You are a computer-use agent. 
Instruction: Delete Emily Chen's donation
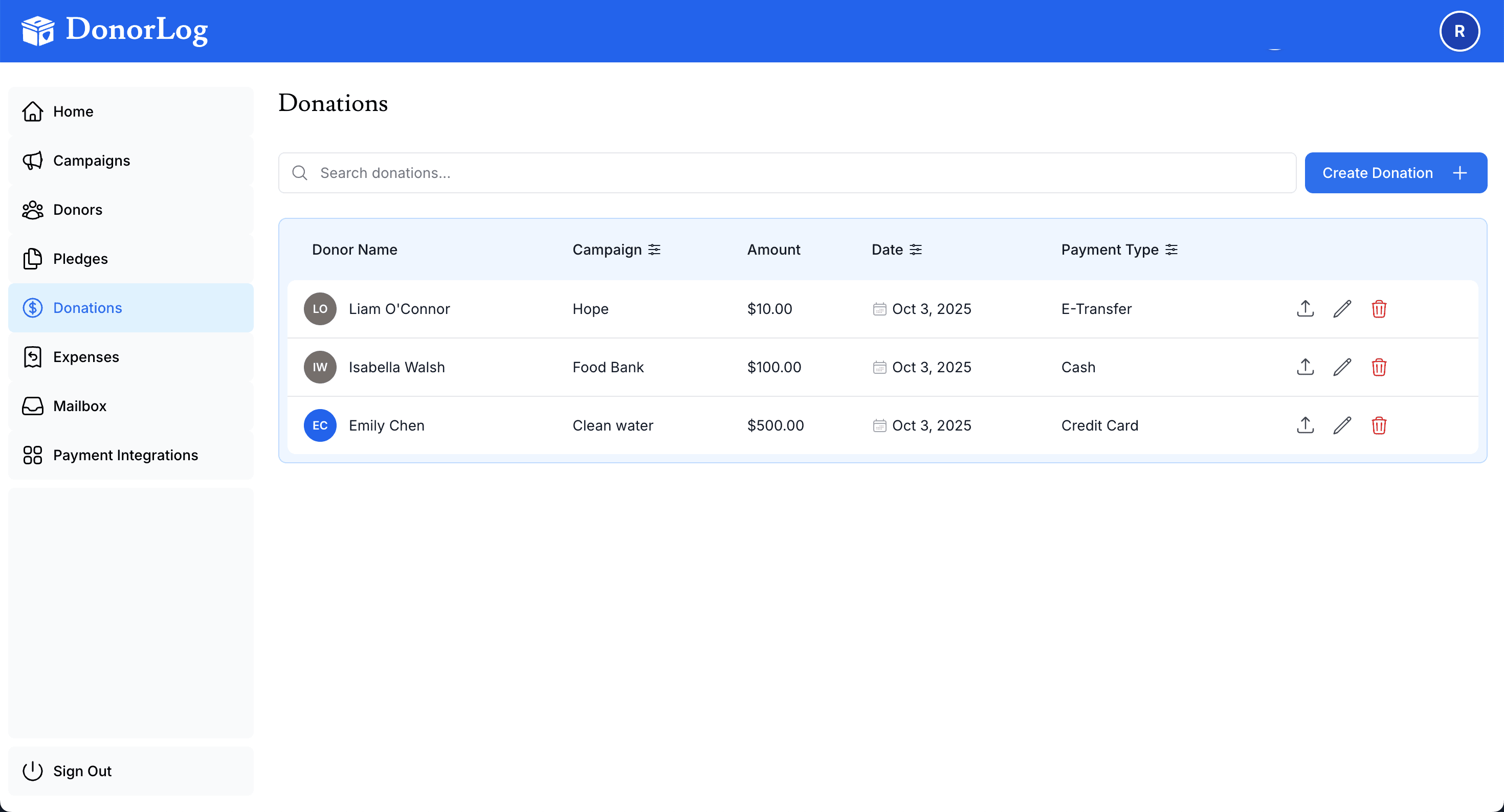[x=1379, y=425]
